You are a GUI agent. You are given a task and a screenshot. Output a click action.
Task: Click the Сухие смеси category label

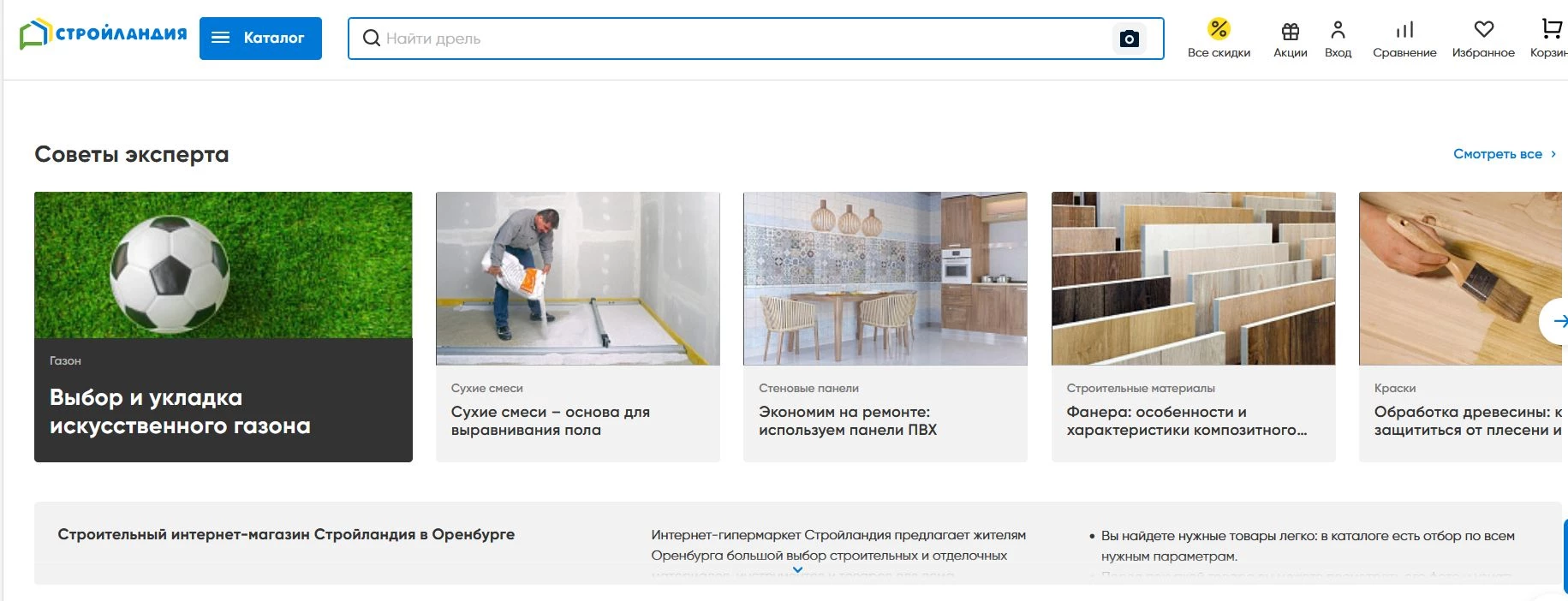pos(486,389)
